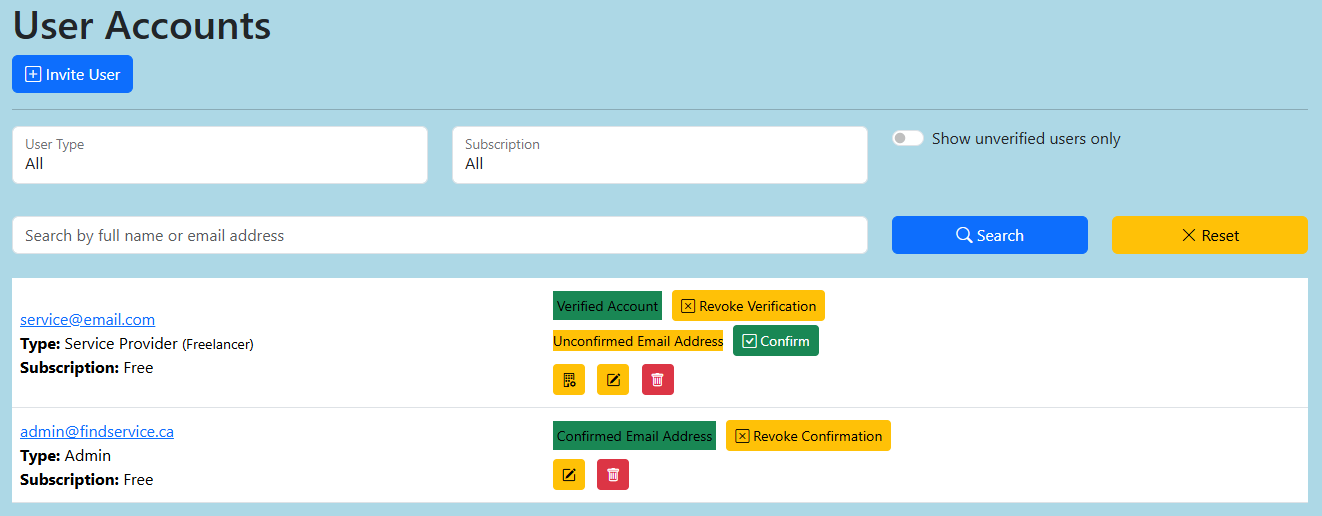Click Revoke Verification for service@email.com
1322x516 pixels.
[748, 306]
